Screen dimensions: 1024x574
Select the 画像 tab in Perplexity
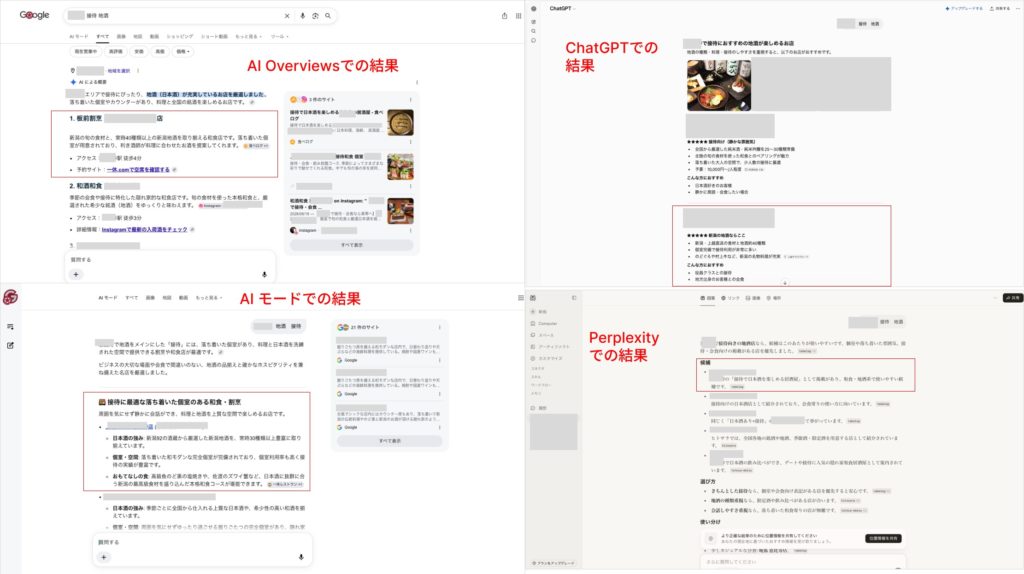click(753, 298)
